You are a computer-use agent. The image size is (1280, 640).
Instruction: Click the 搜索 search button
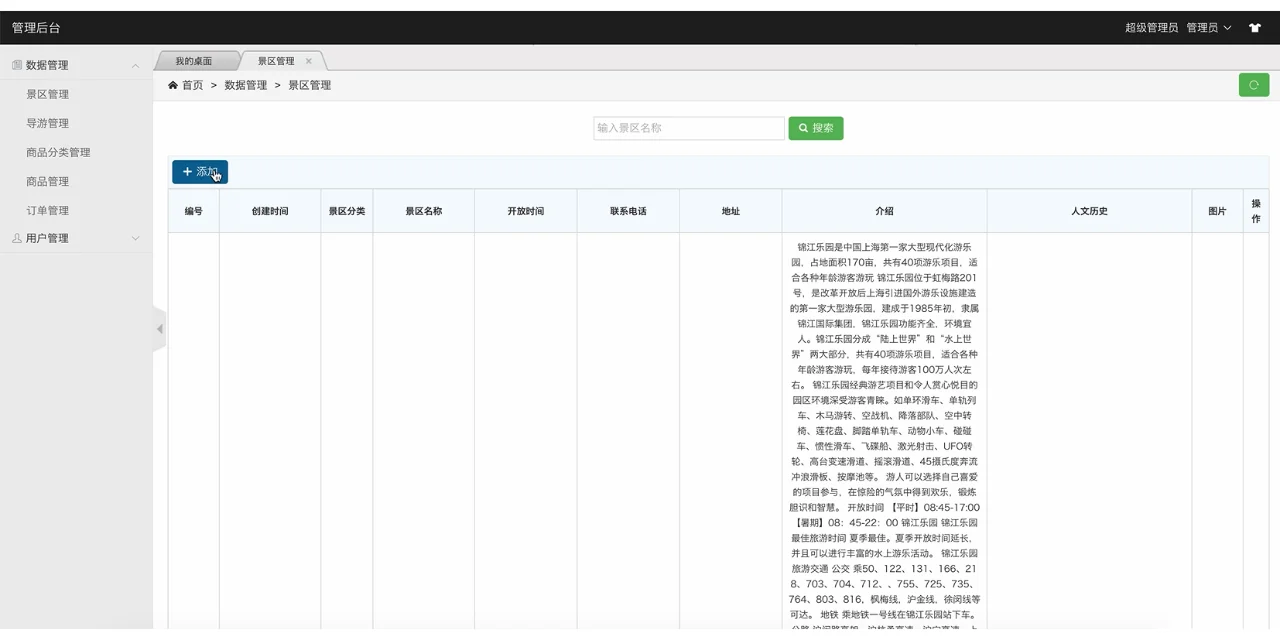[815, 128]
